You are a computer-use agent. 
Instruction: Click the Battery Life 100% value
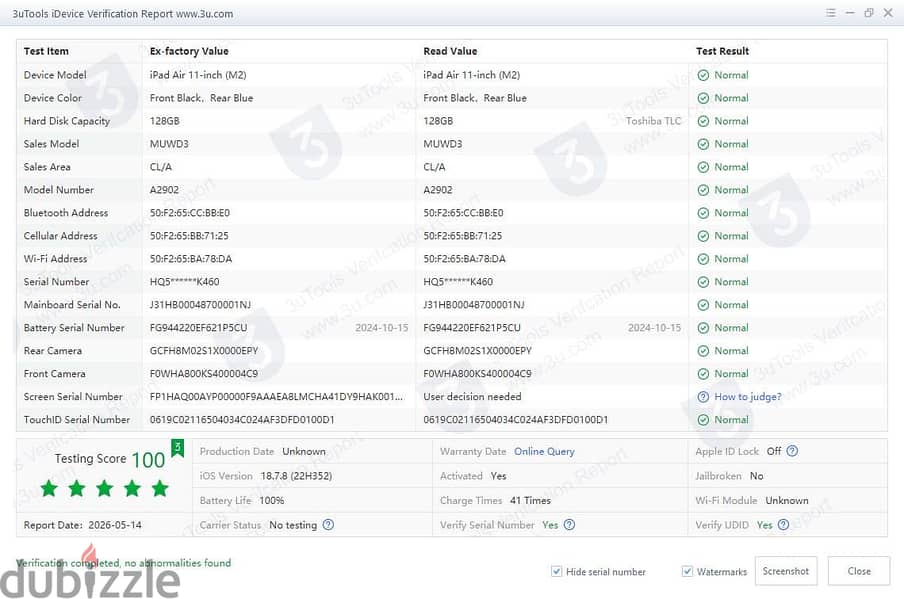(x=272, y=500)
